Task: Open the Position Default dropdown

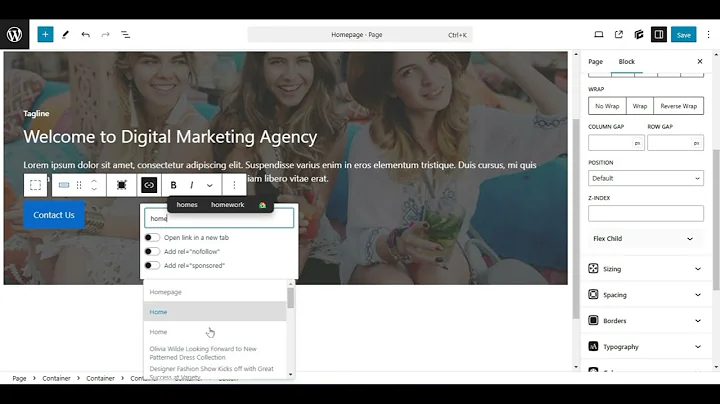Action: click(646, 178)
